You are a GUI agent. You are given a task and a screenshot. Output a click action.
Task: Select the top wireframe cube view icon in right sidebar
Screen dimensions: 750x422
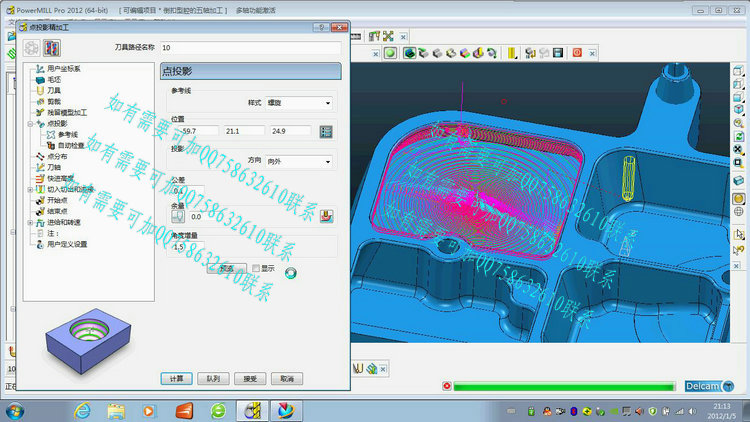coord(739,71)
